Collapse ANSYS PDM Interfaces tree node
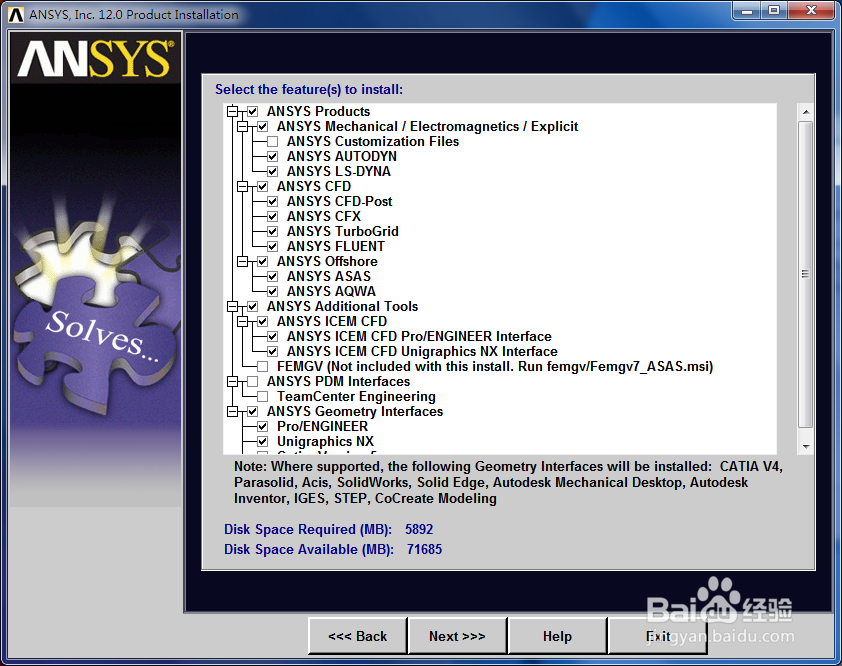 233,382
